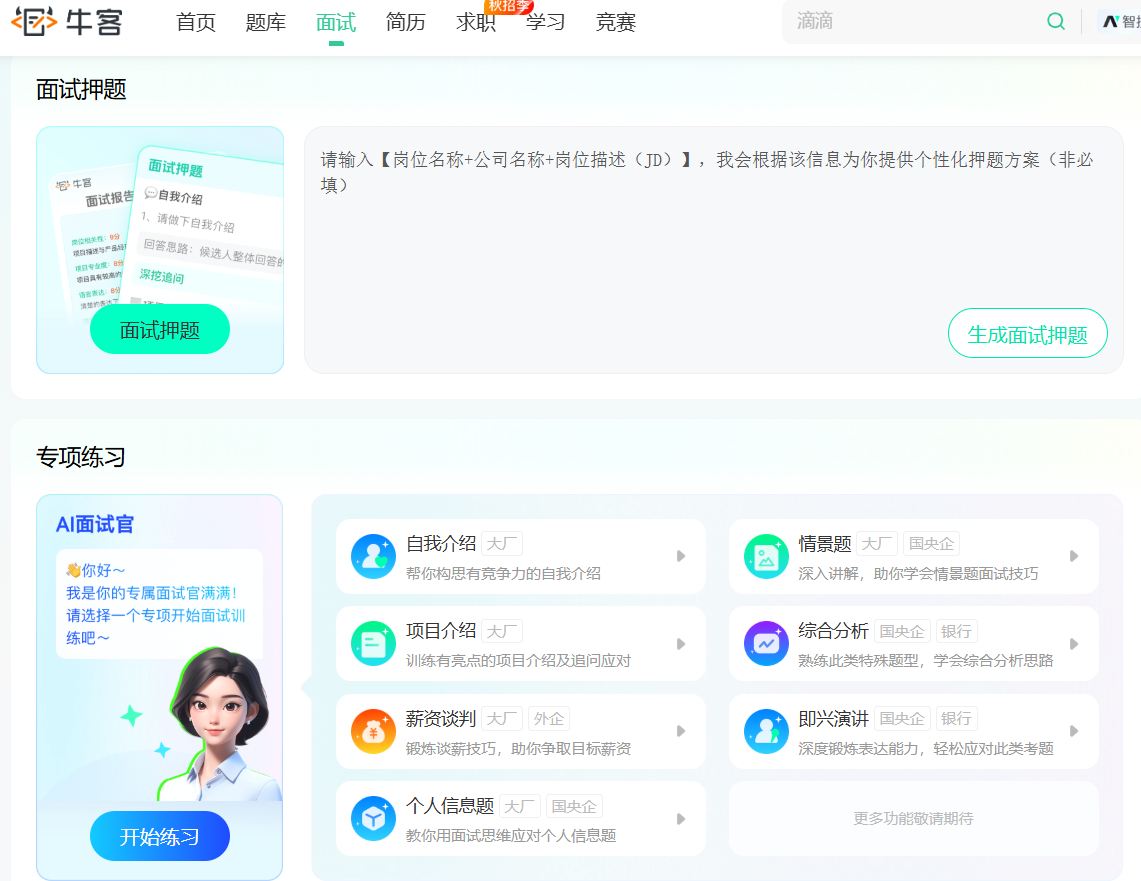Click 帮你构思有竞争力的自我介绍 description

[504, 573]
